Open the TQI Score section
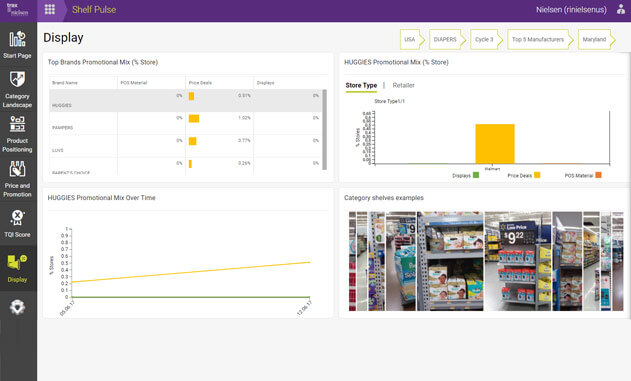The width and height of the screenshot is (631, 381). tap(17, 223)
